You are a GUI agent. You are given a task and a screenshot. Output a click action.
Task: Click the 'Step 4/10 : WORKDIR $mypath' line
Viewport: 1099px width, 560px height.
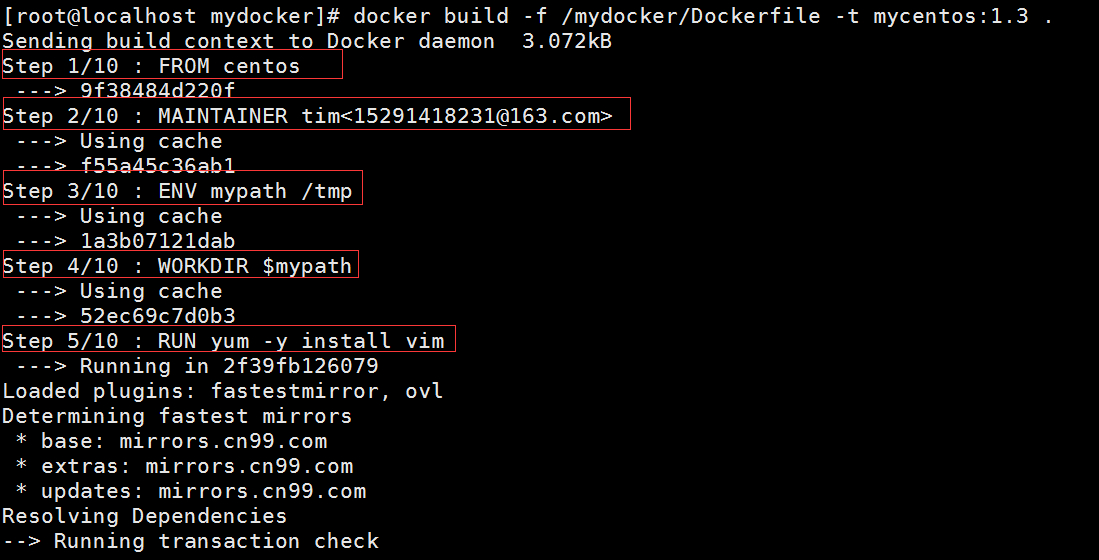click(178, 266)
